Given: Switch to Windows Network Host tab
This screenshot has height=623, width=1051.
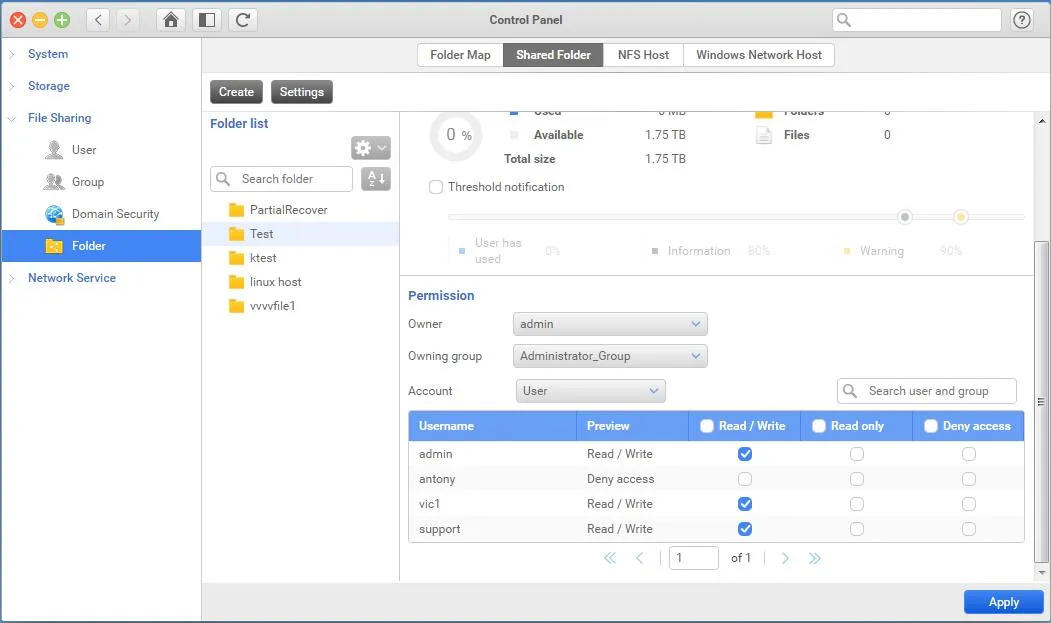Looking at the screenshot, I should coord(759,55).
